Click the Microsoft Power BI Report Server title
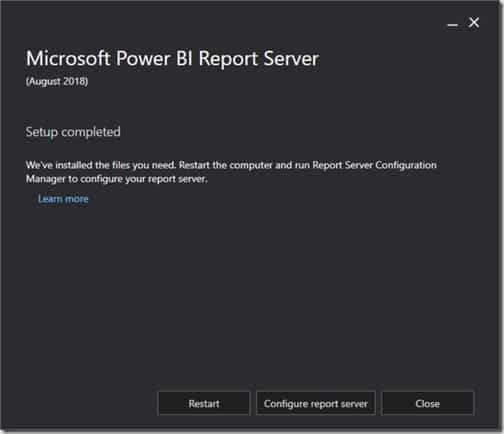504x434 pixels. pos(172,59)
